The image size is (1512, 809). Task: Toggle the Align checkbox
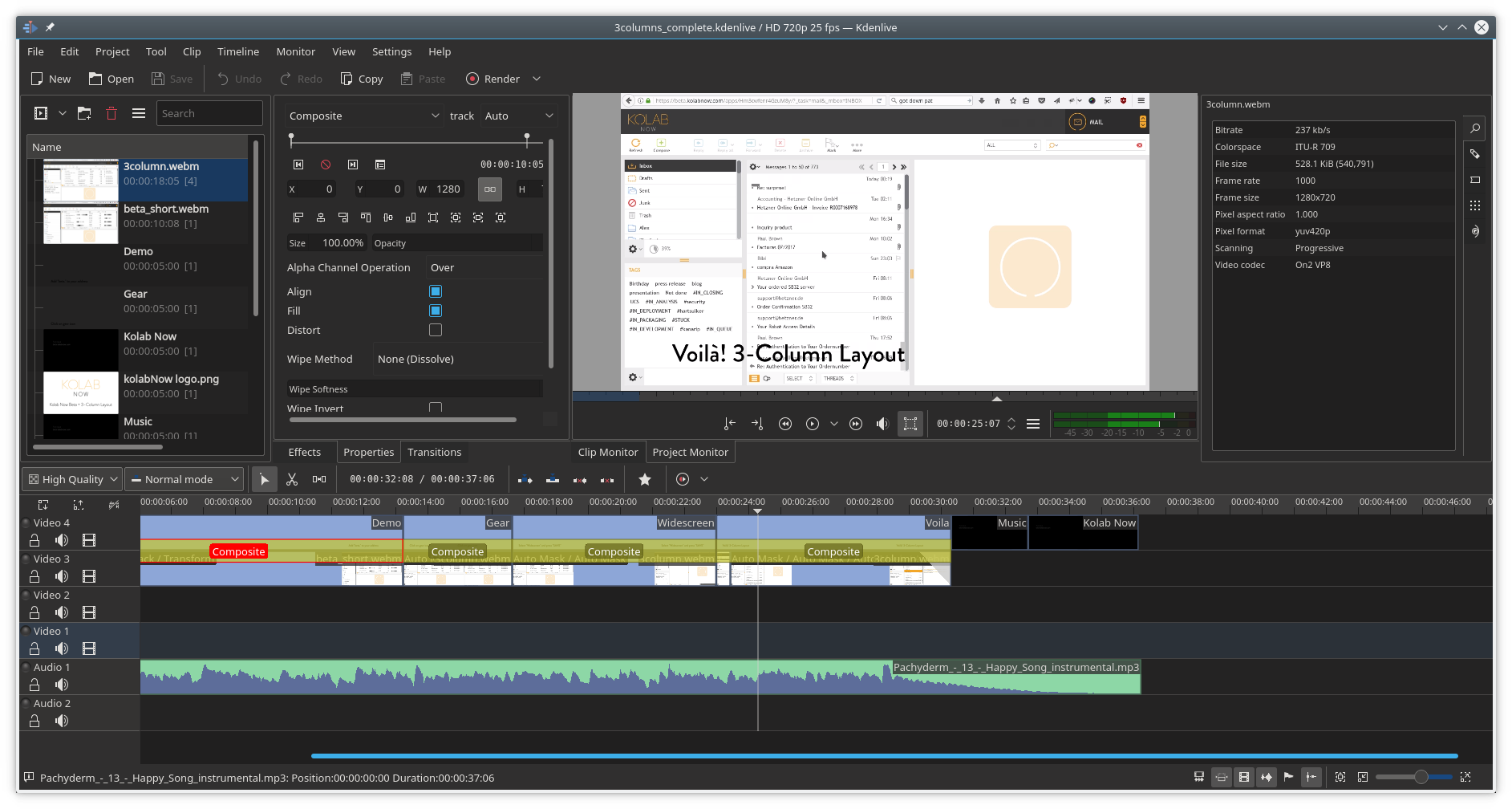tap(436, 291)
